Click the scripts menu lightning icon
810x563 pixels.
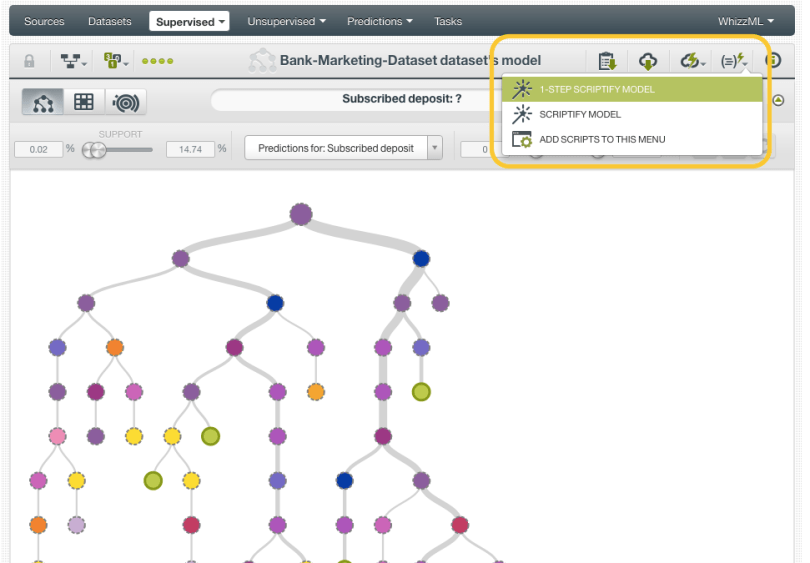click(x=735, y=61)
